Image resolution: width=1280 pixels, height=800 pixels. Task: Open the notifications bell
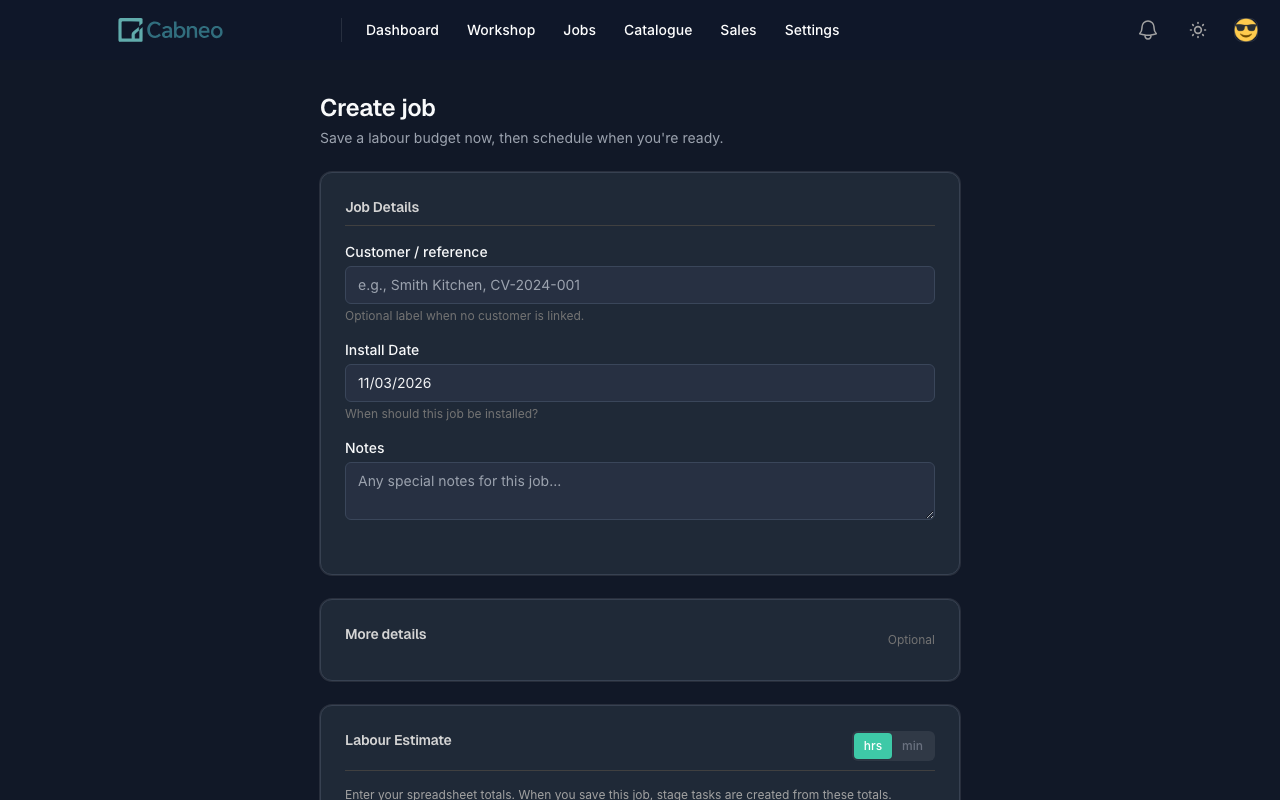1148,30
